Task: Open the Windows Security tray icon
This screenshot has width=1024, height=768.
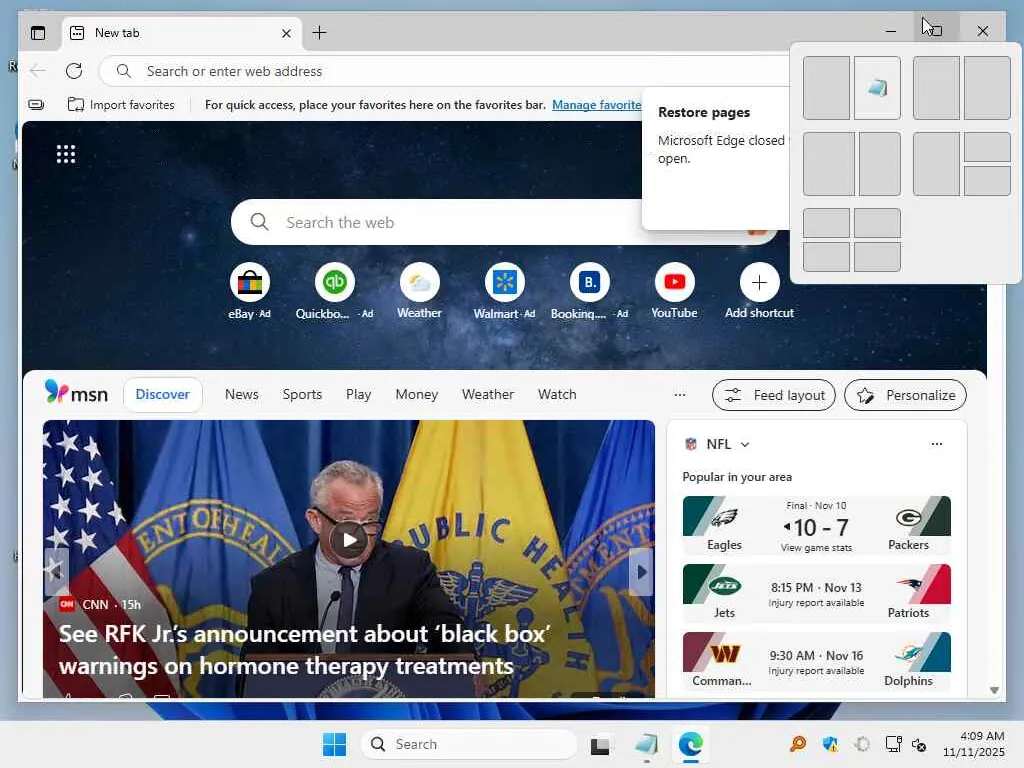Action: click(x=830, y=744)
